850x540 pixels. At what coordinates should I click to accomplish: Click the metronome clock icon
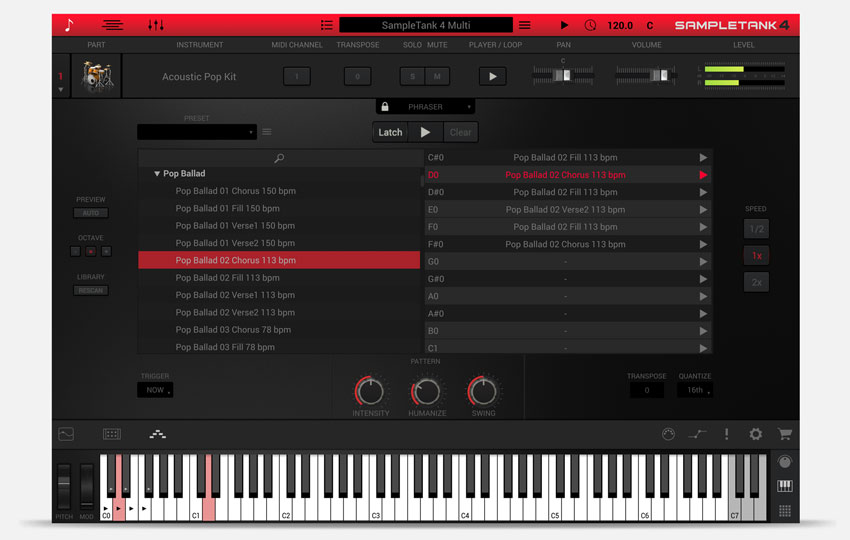[x=590, y=25]
